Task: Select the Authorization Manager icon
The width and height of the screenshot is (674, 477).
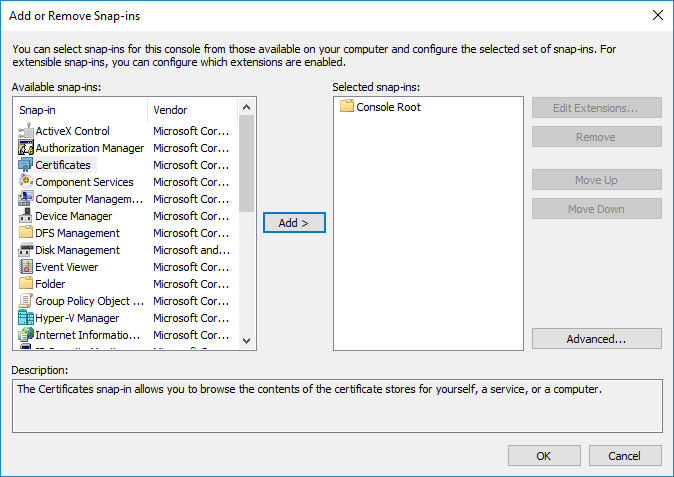Action: pos(26,148)
